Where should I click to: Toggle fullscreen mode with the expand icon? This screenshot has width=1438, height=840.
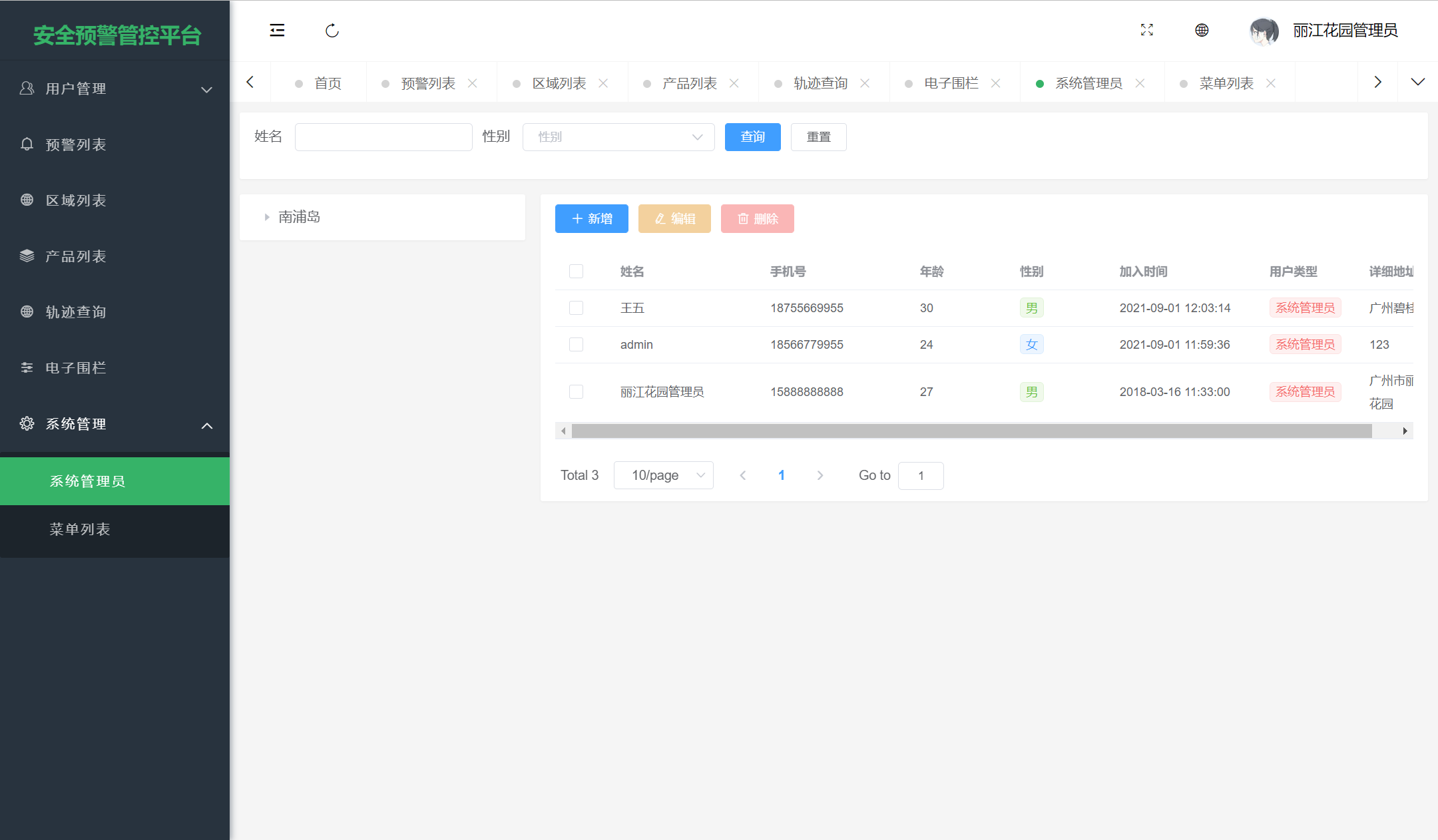1146,30
